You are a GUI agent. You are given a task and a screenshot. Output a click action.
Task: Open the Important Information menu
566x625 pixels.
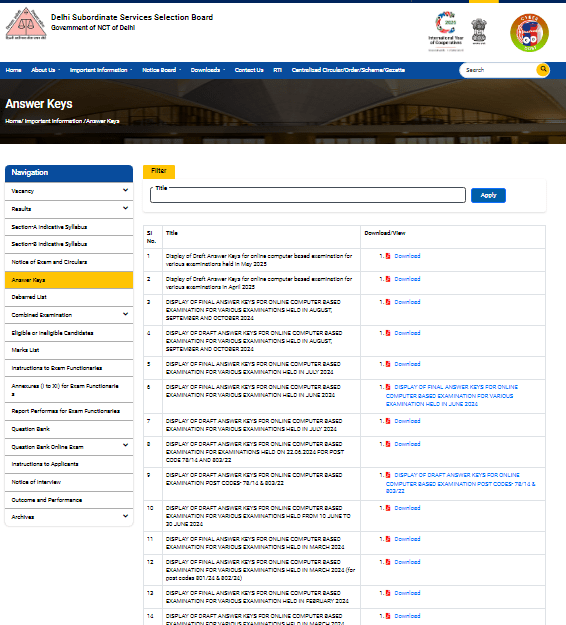(101, 70)
